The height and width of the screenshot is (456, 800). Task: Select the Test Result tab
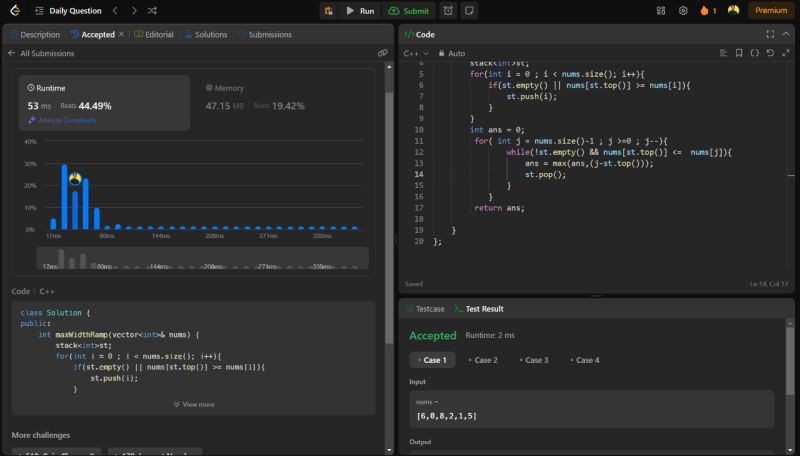pos(479,309)
